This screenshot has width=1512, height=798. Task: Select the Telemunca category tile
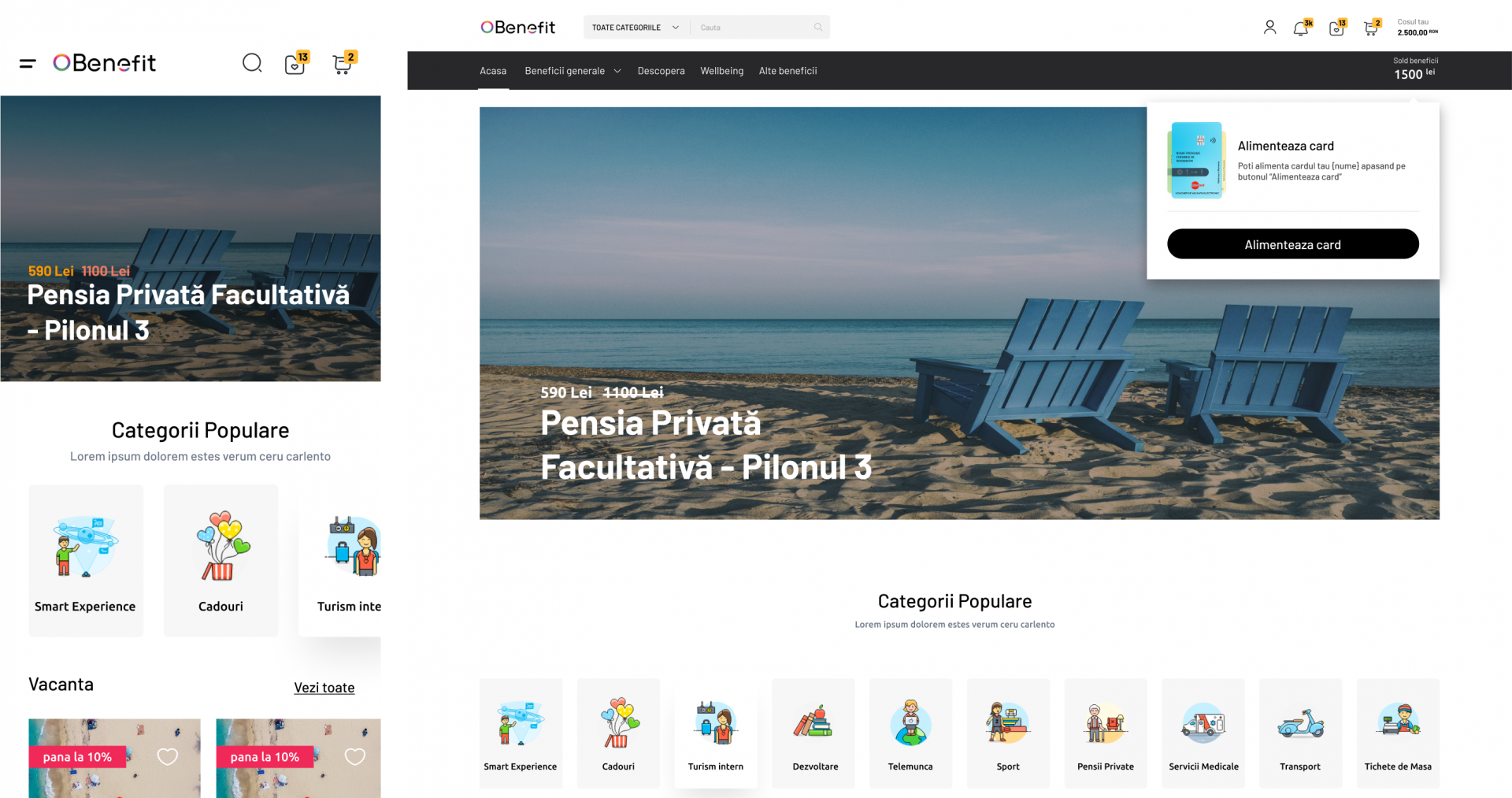click(910, 733)
